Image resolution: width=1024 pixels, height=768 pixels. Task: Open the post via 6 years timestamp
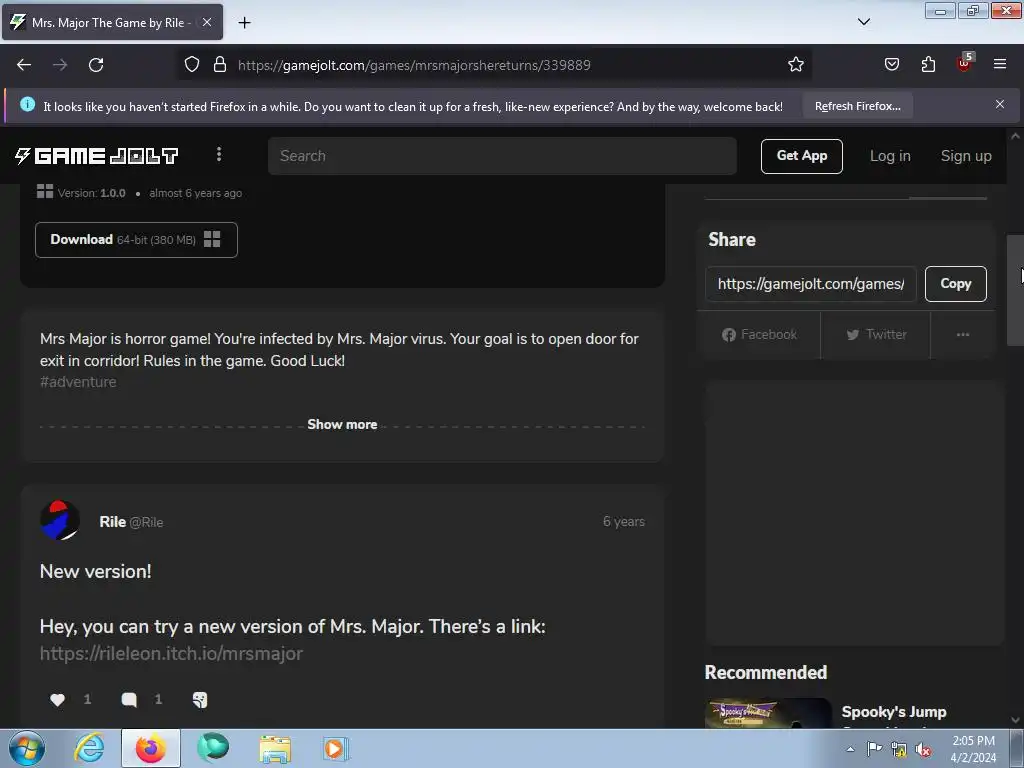[x=624, y=522]
